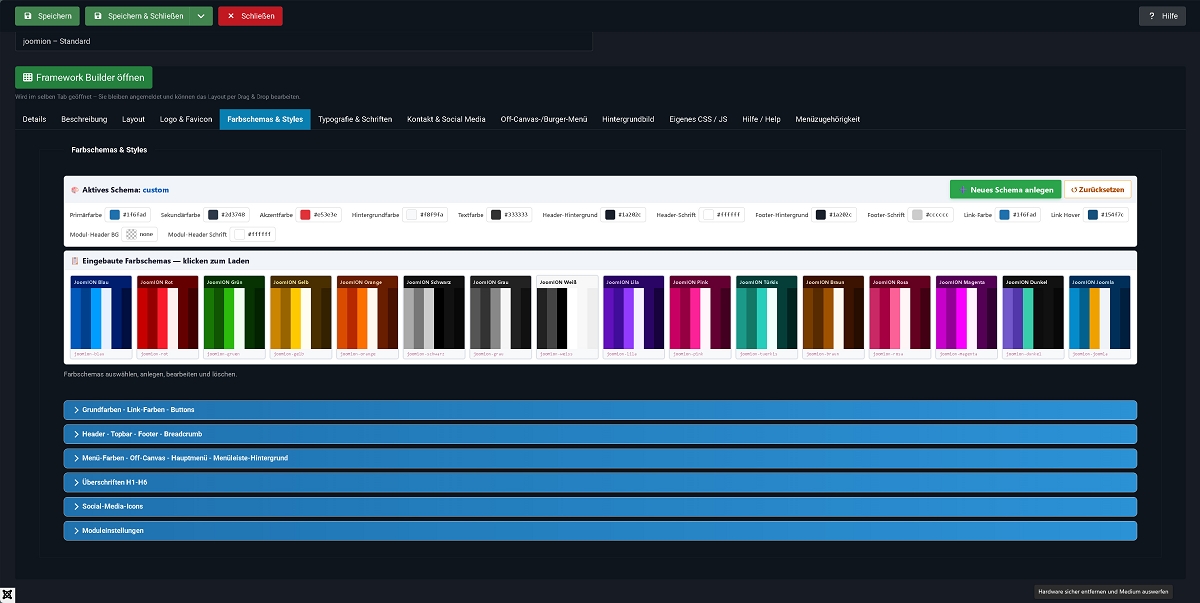Image resolution: width=1200 pixels, height=603 pixels.
Task: Edit the Footer-Hintergrund color swatch
Action: click(821, 215)
